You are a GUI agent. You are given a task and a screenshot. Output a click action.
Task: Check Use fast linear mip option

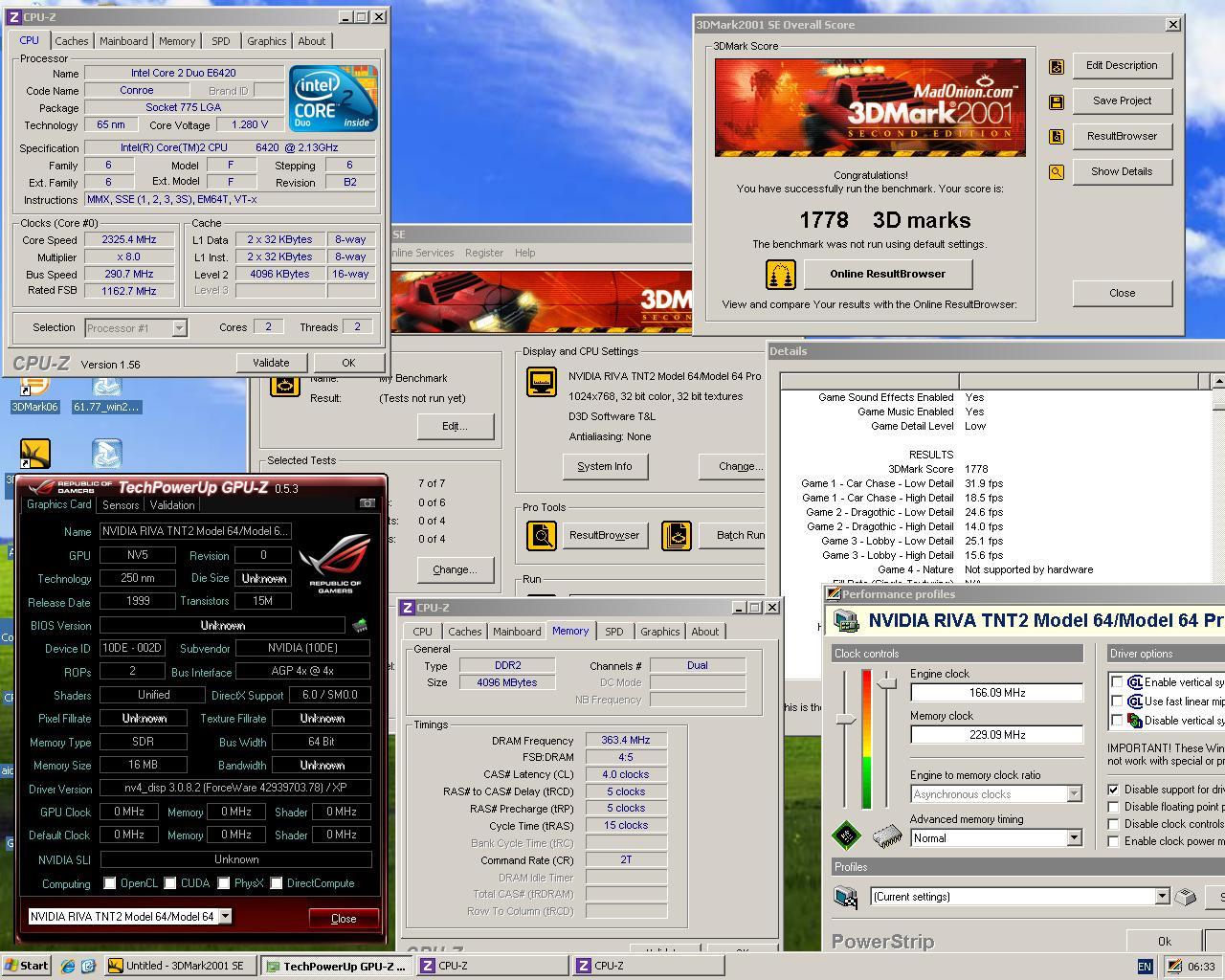pos(1117,702)
